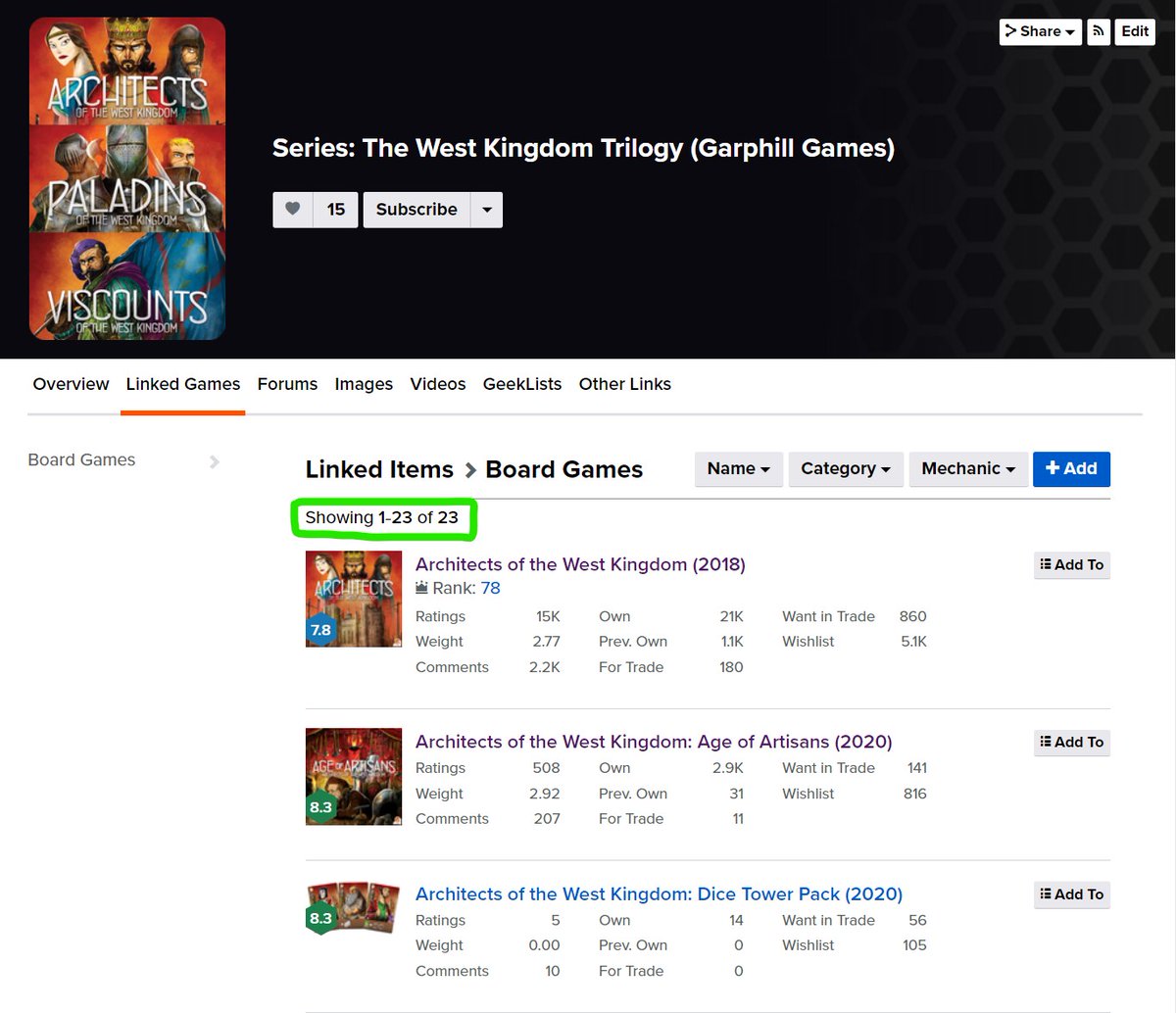Click the 7.8 rating badge

pyautogui.click(x=320, y=630)
